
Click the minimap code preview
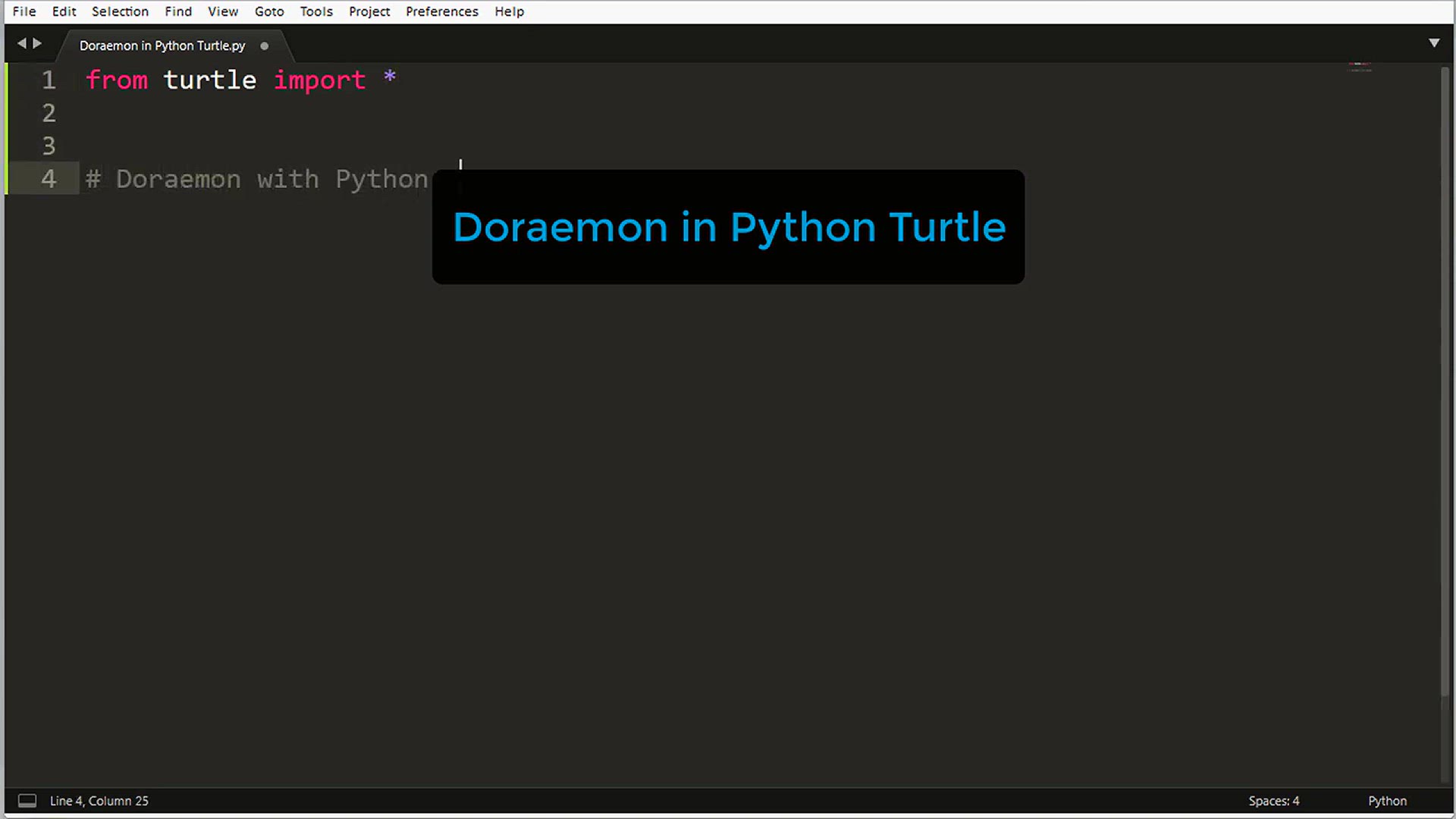pyautogui.click(x=1360, y=68)
